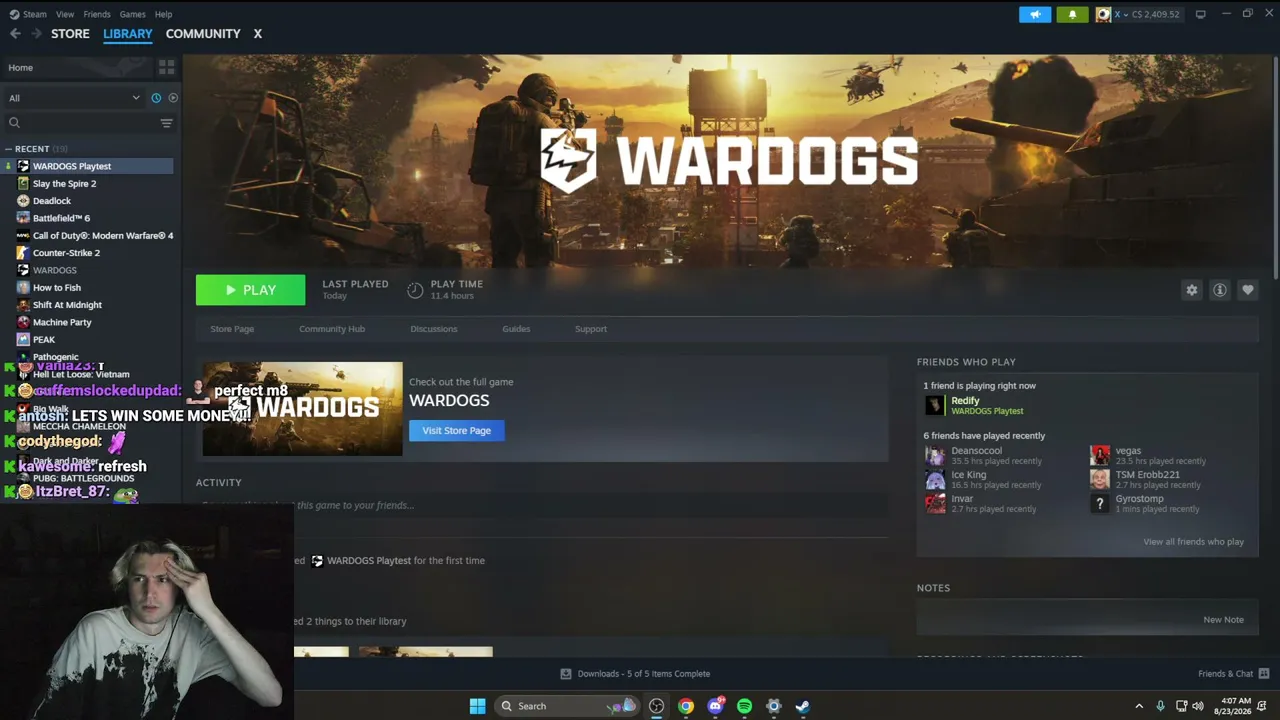Click the profile avatar in title bar
The width and height of the screenshot is (1280, 720).
pyautogui.click(x=1103, y=14)
